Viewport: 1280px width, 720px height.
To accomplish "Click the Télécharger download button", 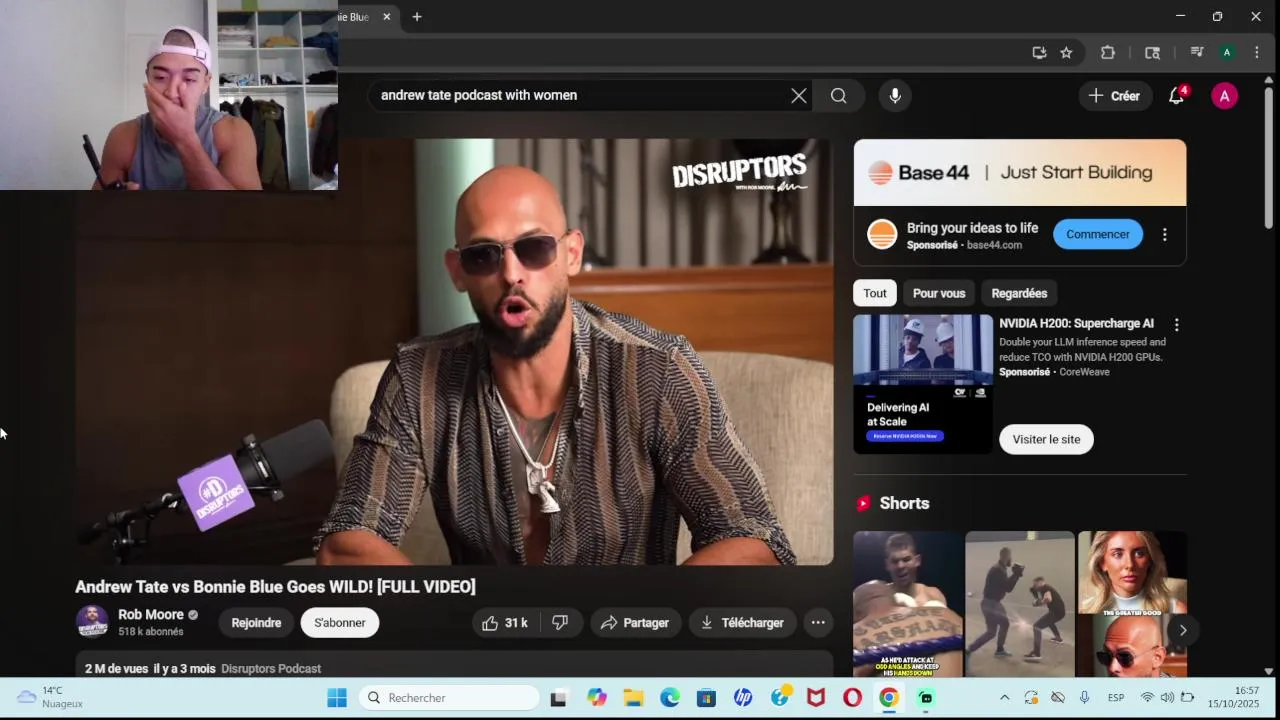I will [742, 623].
